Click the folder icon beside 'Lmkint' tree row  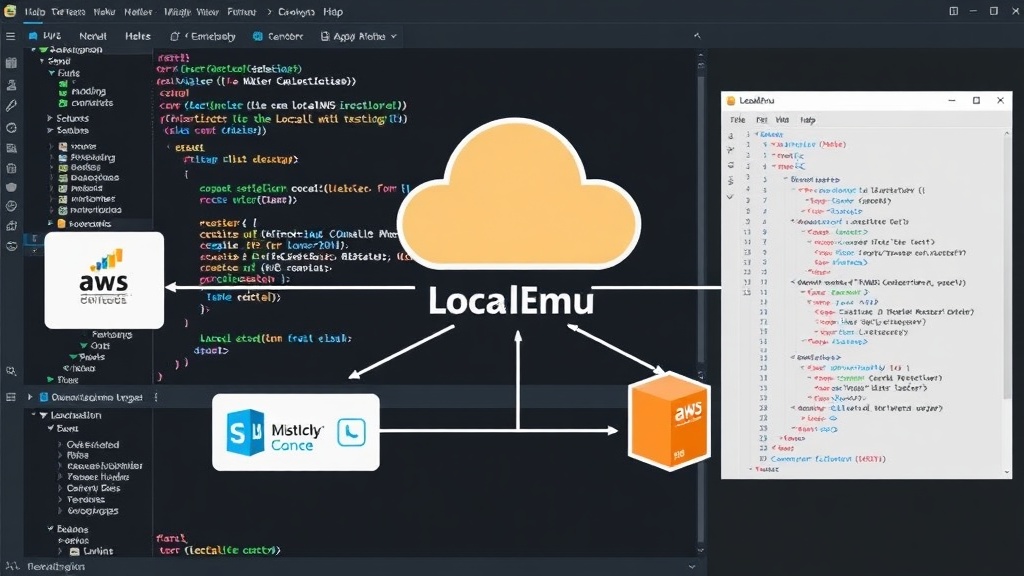click(x=74, y=551)
